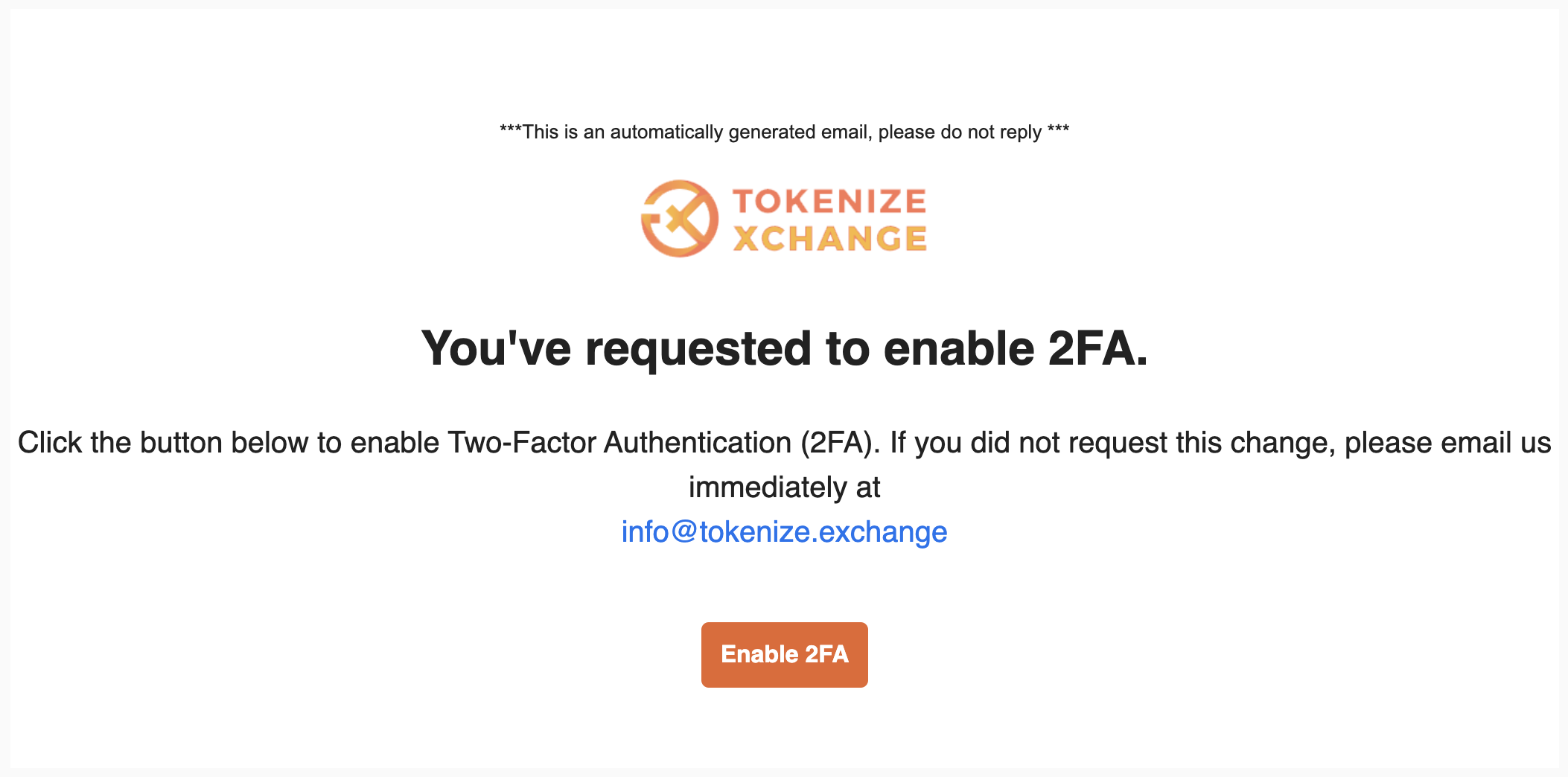Click the phrase "please email us"
This screenshot has width=1568, height=777.
tap(1447, 443)
